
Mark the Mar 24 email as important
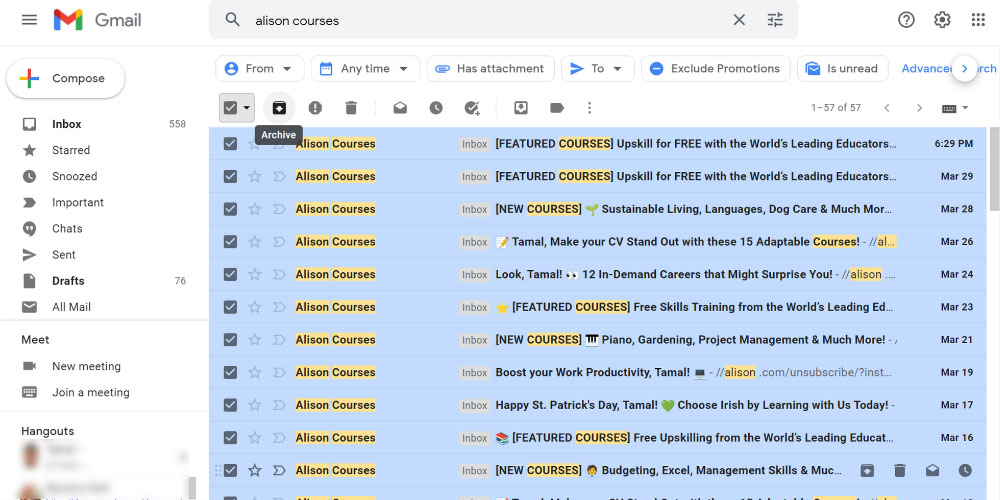pos(279,274)
